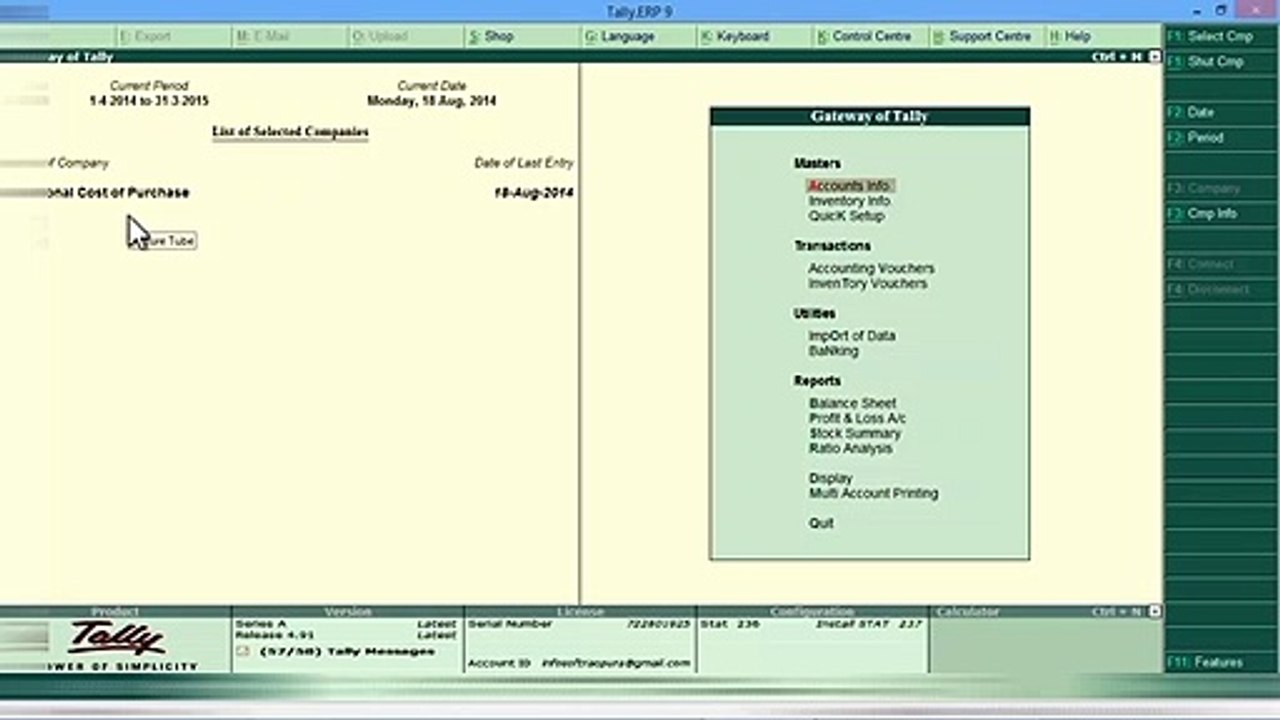Click F3: Cmp Info button
The width and height of the screenshot is (1280, 720).
click(1220, 213)
